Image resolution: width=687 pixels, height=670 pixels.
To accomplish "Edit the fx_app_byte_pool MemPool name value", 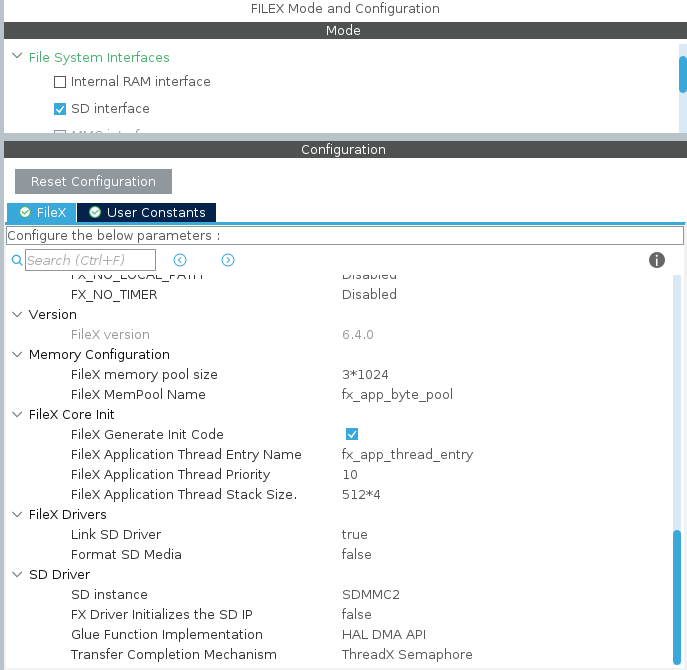I will coord(397,394).
